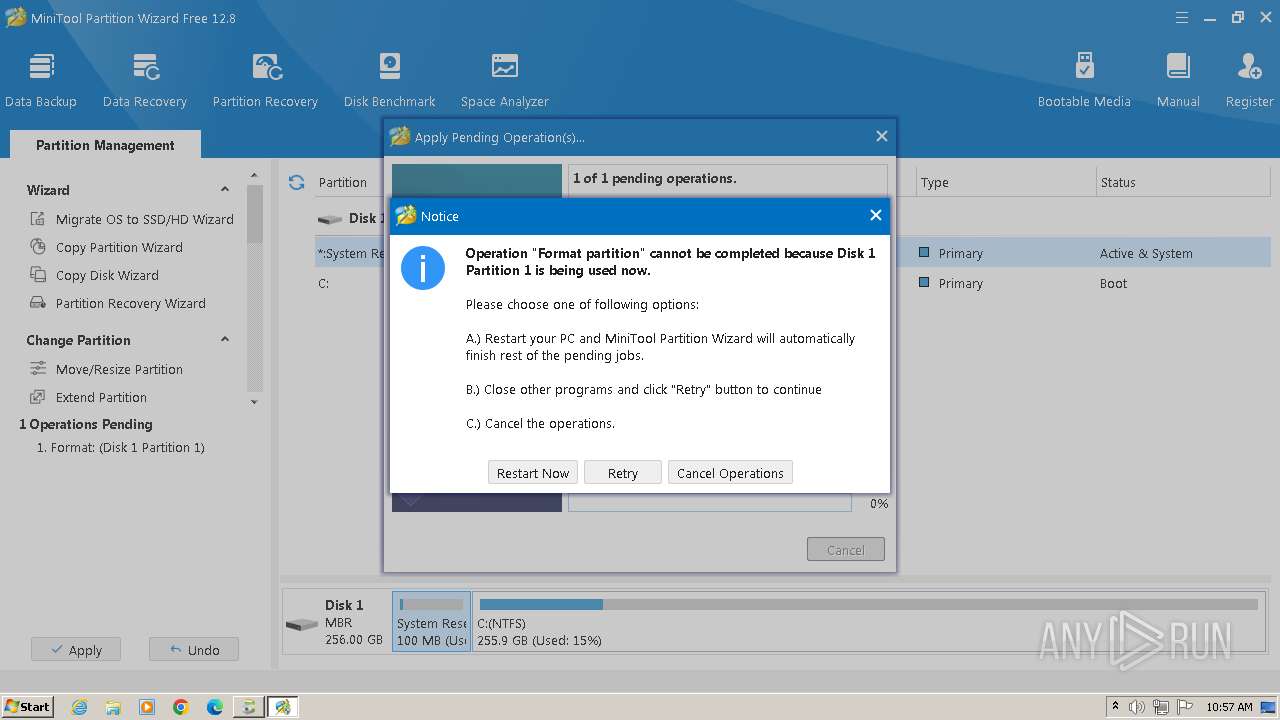Open the Manual
The width and height of the screenshot is (1280, 720).
tap(1178, 80)
